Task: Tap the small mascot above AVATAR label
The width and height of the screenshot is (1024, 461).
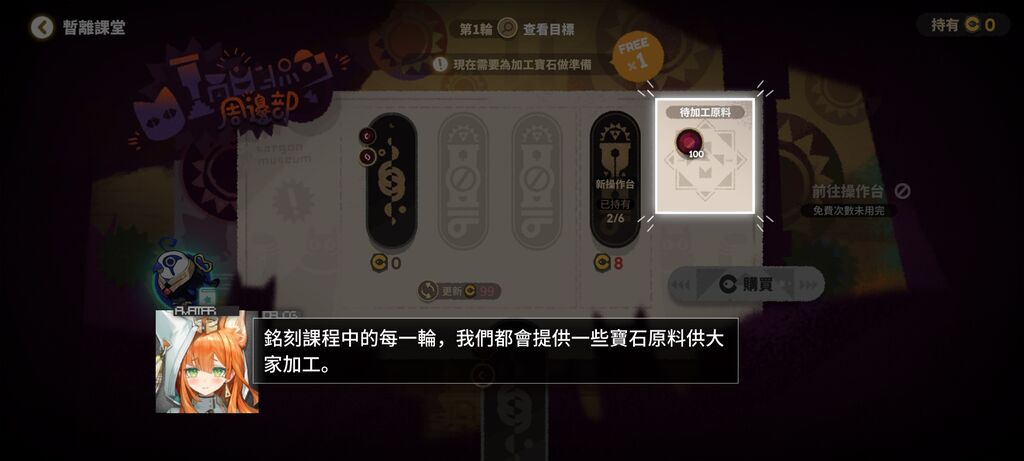Action: tap(183, 276)
